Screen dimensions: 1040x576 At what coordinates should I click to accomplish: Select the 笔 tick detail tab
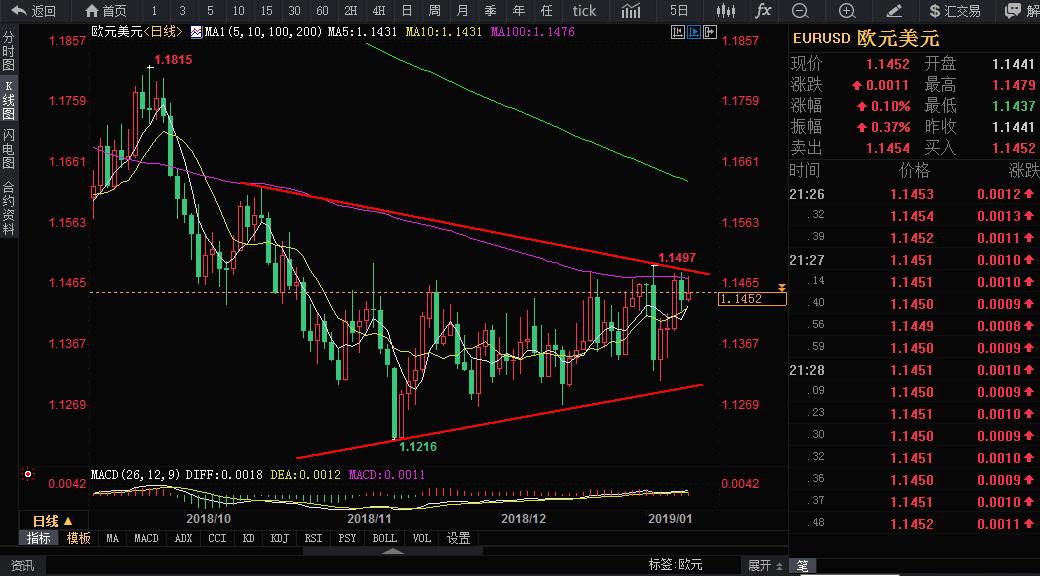pyautogui.click(x=803, y=565)
